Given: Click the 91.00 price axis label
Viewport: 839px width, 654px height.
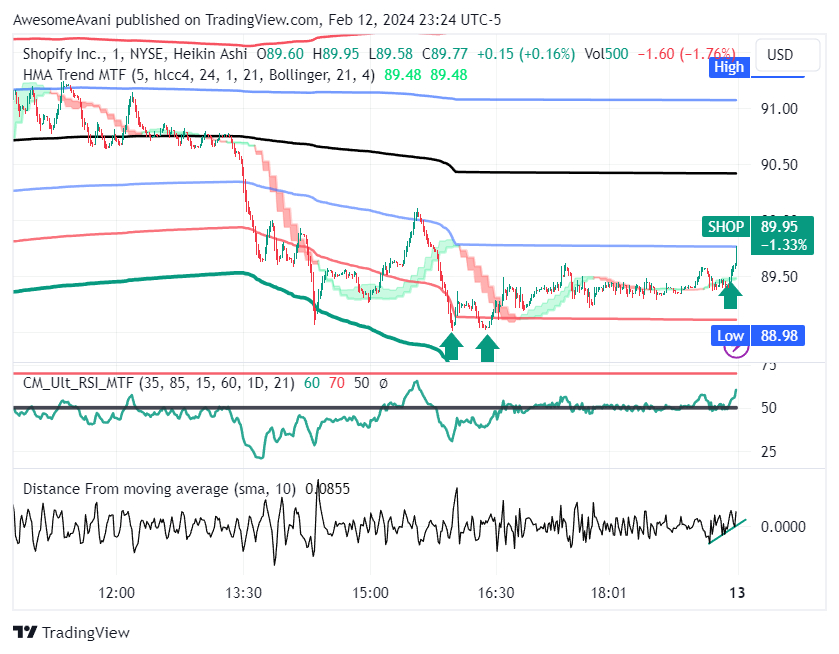Looking at the screenshot, I should click(779, 109).
